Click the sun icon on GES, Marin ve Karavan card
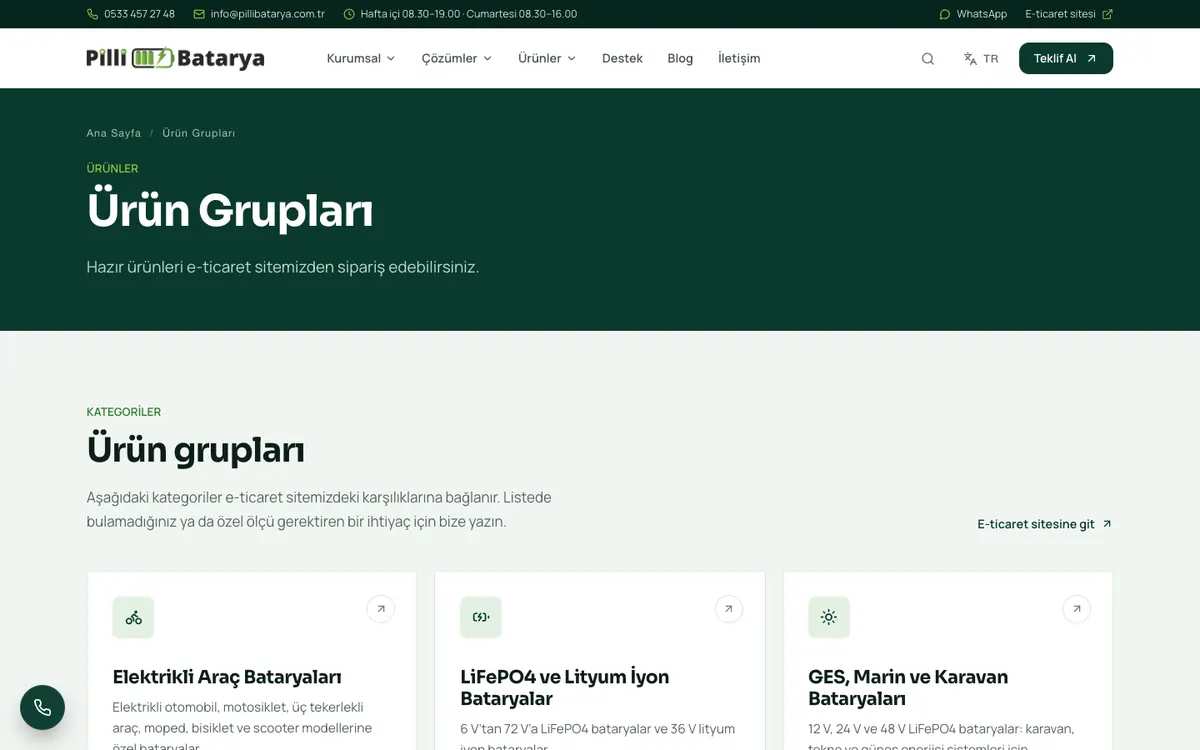Viewport: 1200px width, 750px height. [x=829, y=618]
